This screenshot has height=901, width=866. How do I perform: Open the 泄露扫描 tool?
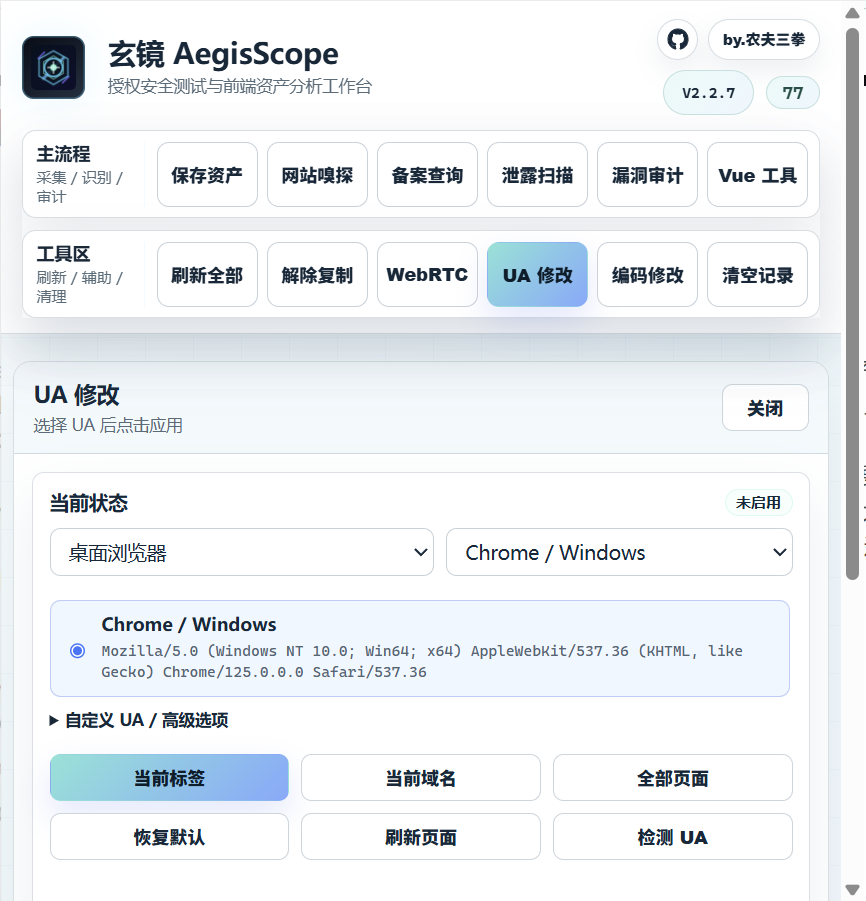pyautogui.click(x=537, y=175)
